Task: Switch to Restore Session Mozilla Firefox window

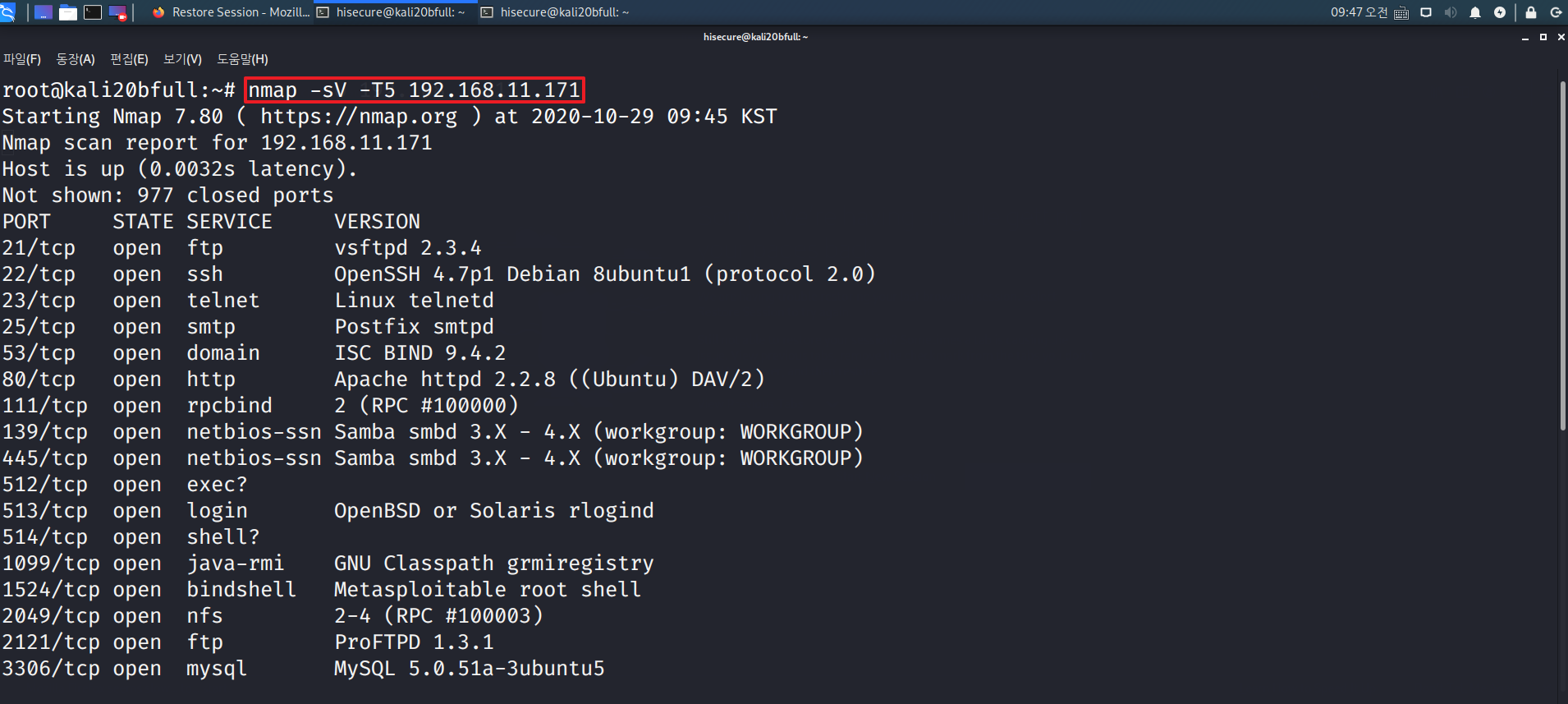Action: point(231,12)
